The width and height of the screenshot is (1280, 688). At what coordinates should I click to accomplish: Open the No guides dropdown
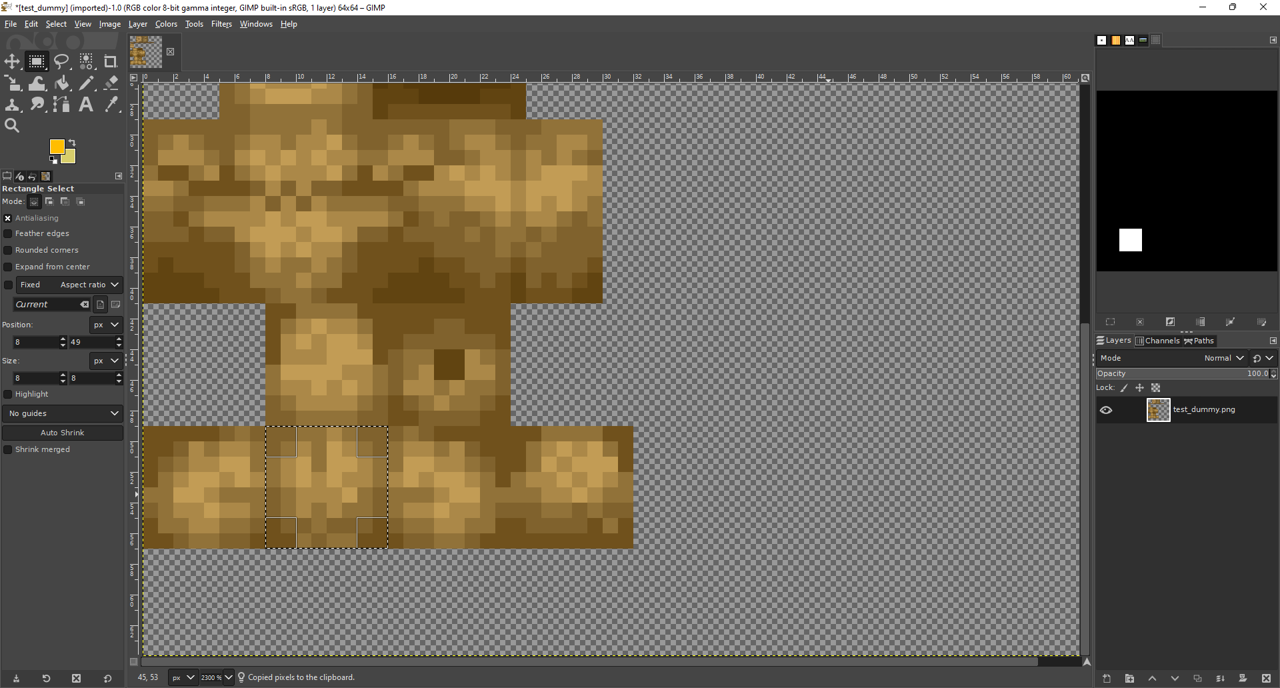coord(62,413)
